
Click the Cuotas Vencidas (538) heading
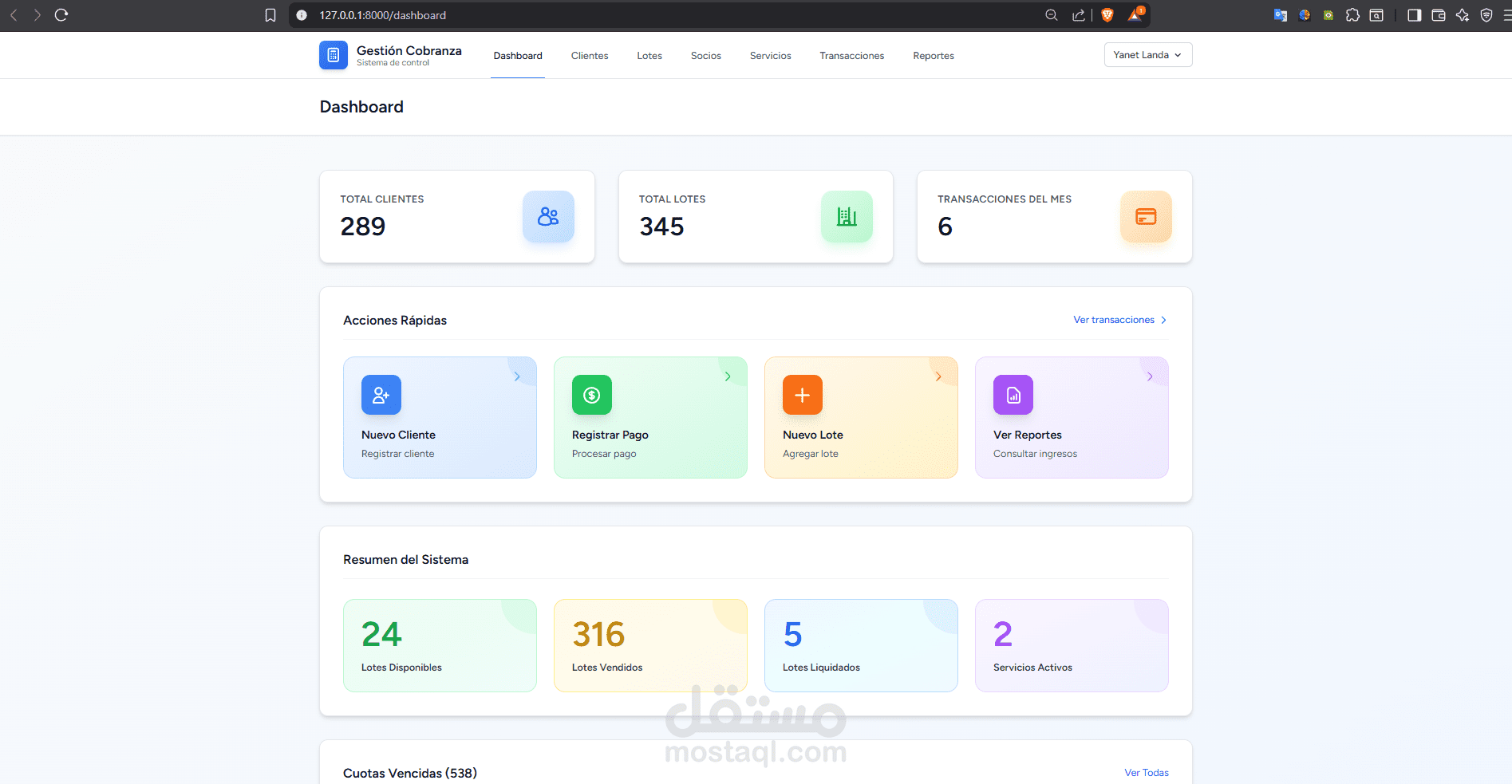[410, 773]
